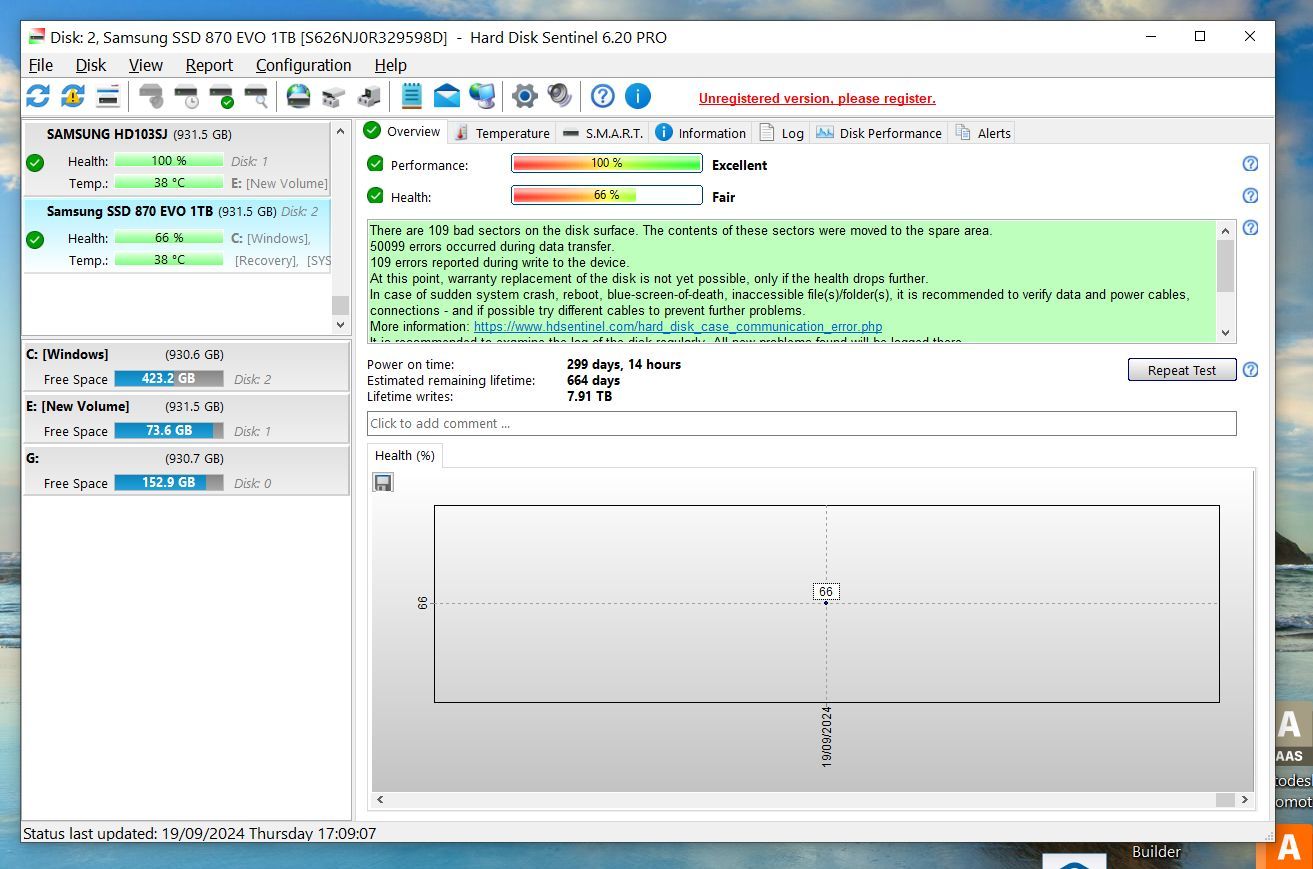This screenshot has width=1313, height=869.
Task: Click the 'Click to add comment' field
Action: tap(801, 423)
